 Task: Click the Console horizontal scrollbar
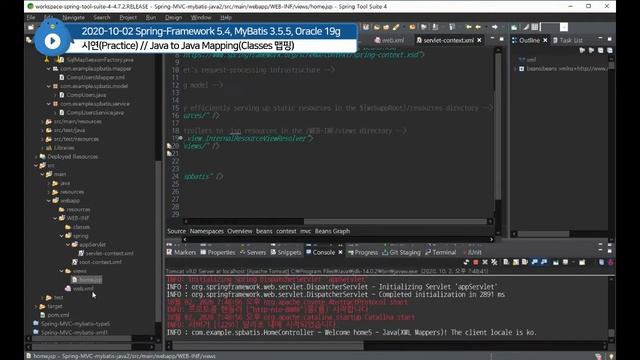(x=268, y=346)
